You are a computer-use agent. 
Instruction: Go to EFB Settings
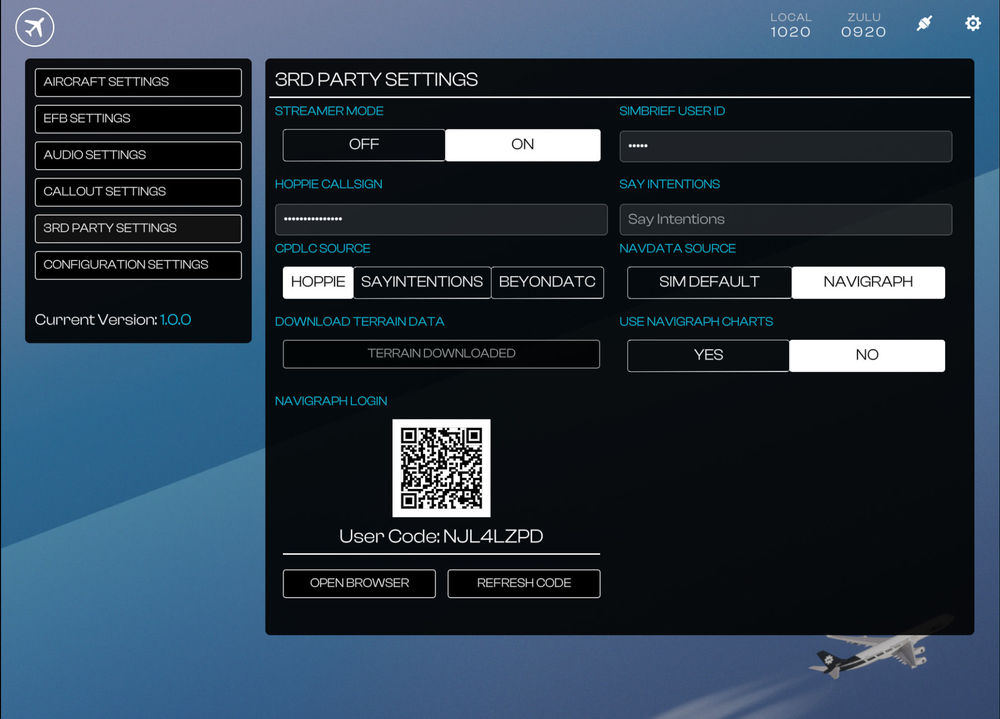coord(138,119)
